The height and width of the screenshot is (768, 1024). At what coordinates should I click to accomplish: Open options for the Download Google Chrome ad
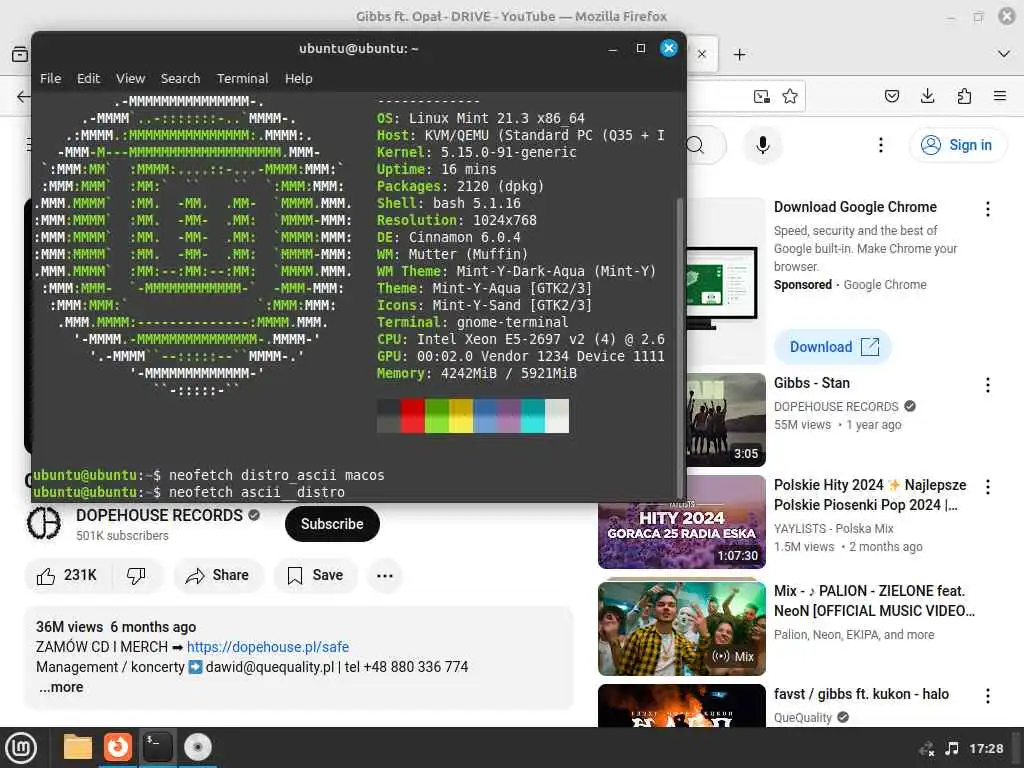(987, 209)
